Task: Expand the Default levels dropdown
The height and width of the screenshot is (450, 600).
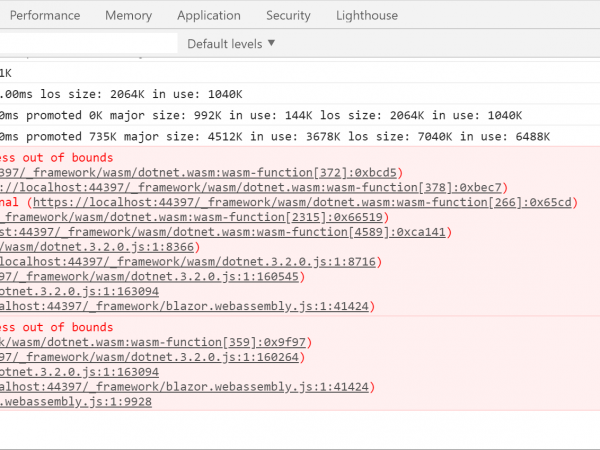Action: [231, 44]
